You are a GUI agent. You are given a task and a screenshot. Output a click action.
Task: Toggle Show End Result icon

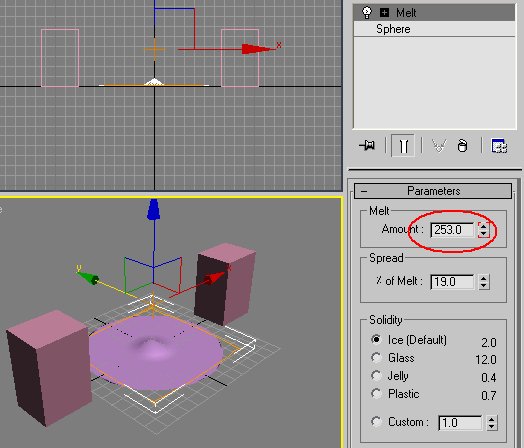point(403,146)
